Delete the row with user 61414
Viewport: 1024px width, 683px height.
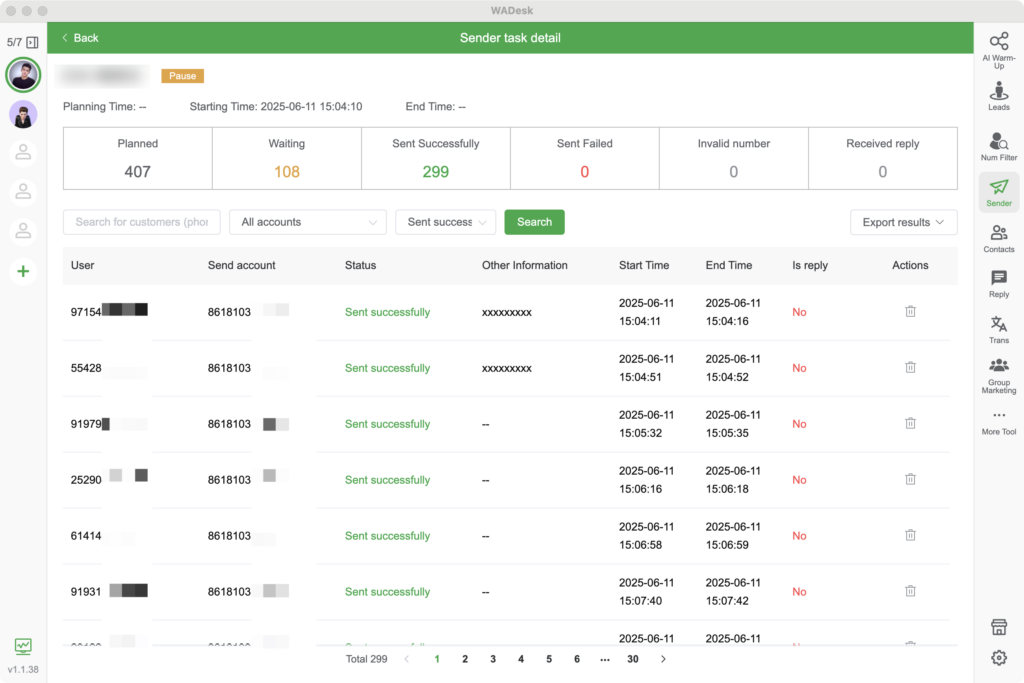point(910,535)
